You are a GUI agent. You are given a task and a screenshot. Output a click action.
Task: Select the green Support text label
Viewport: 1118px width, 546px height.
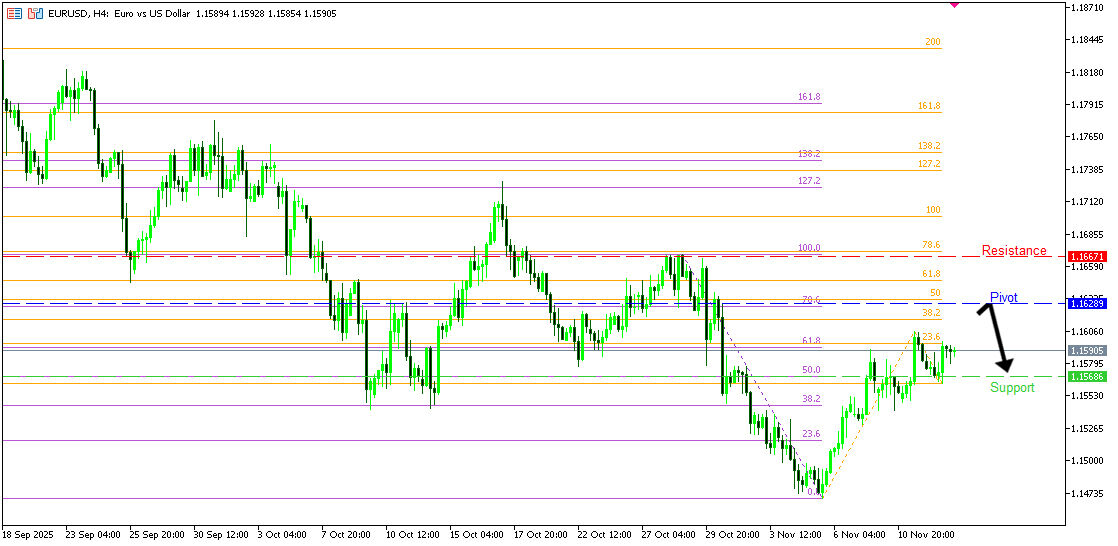[x=1012, y=388]
